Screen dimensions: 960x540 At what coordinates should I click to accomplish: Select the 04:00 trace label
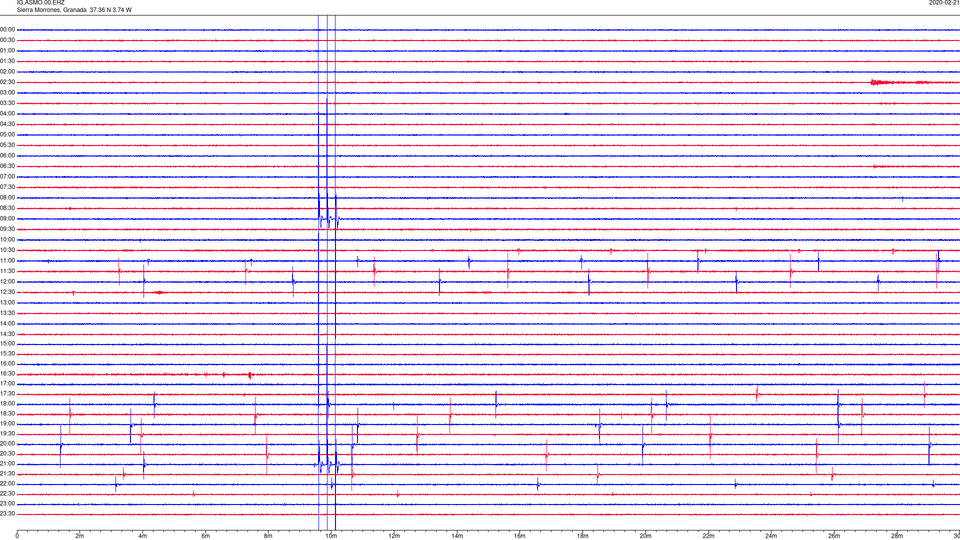tap(8, 113)
